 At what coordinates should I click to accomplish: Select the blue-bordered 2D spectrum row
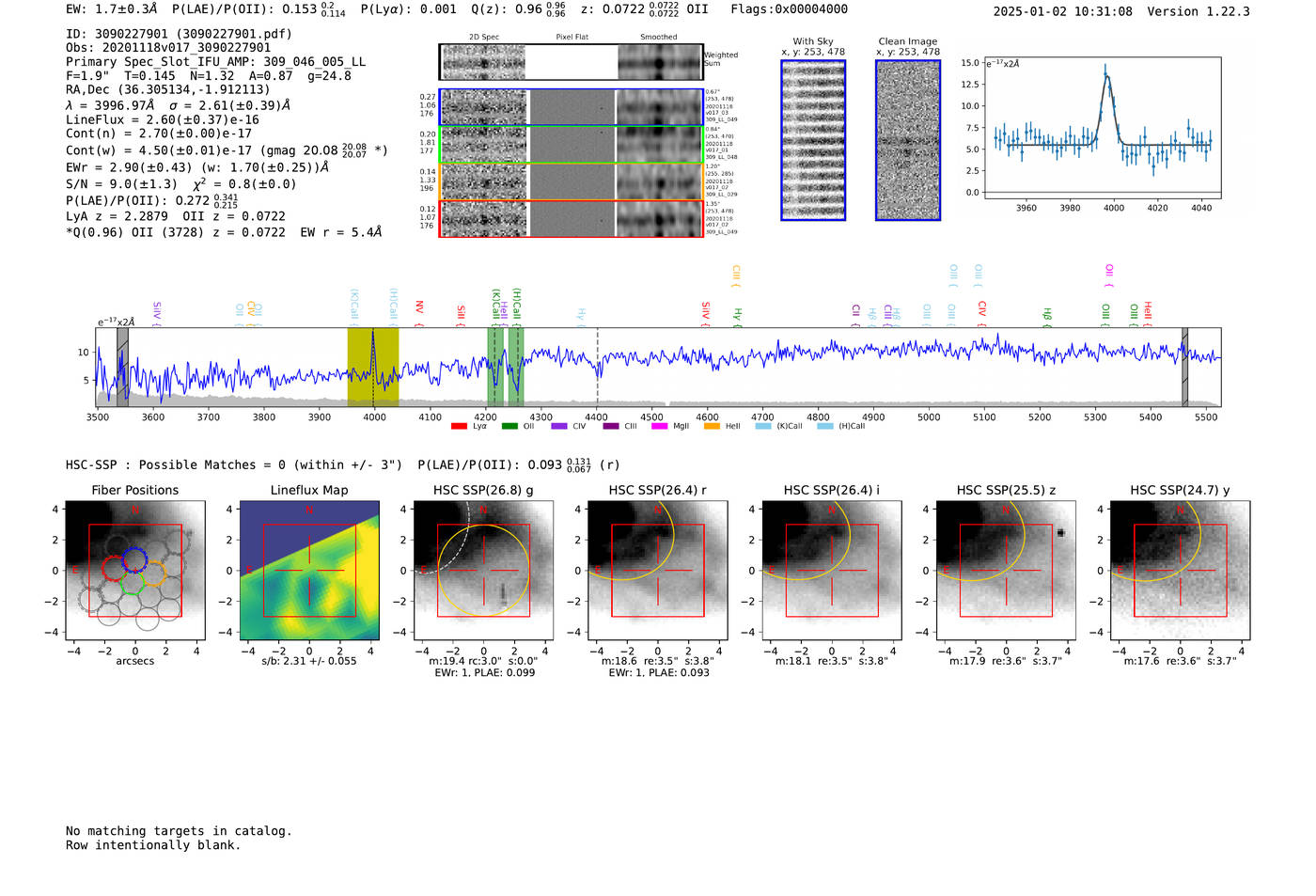click(x=572, y=107)
